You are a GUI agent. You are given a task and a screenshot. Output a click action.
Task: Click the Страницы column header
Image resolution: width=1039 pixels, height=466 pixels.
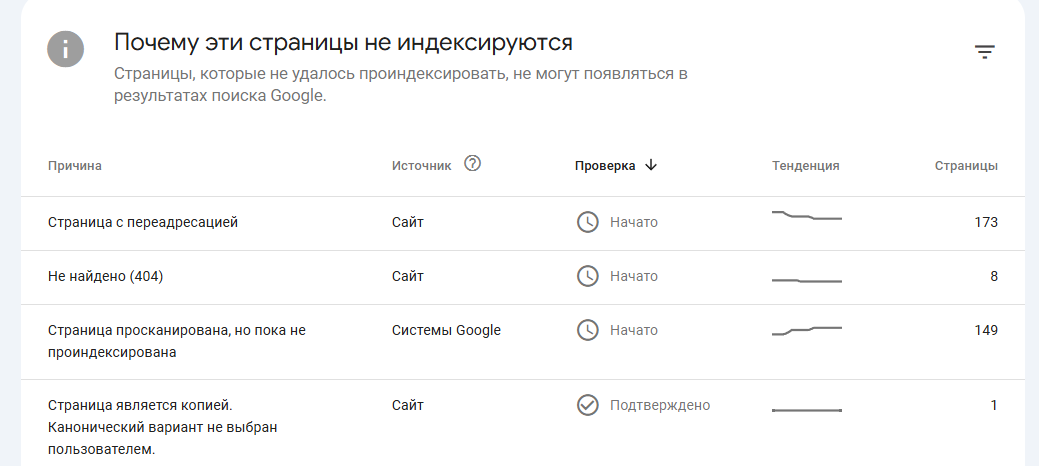point(966,166)
